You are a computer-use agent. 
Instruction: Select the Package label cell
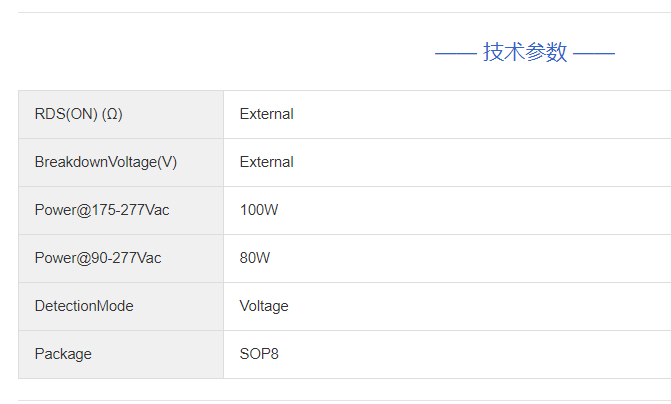point(121,354)
